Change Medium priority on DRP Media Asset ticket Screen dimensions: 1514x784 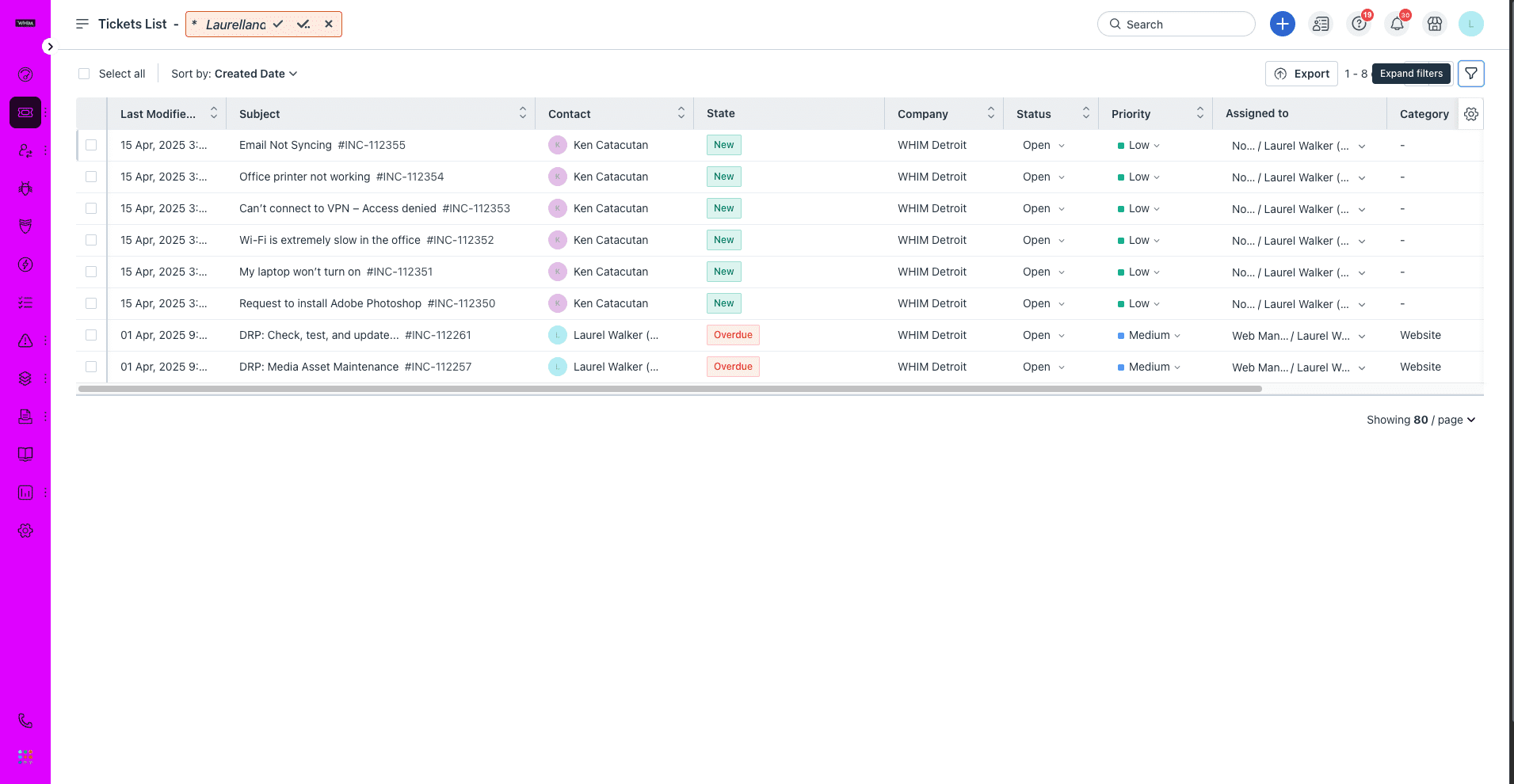(1149, 367)
